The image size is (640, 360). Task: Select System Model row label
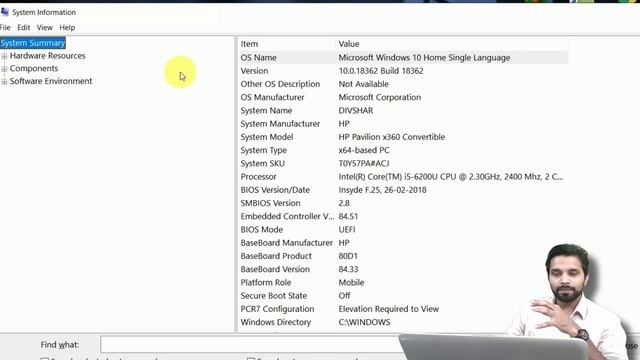point(267,137)
